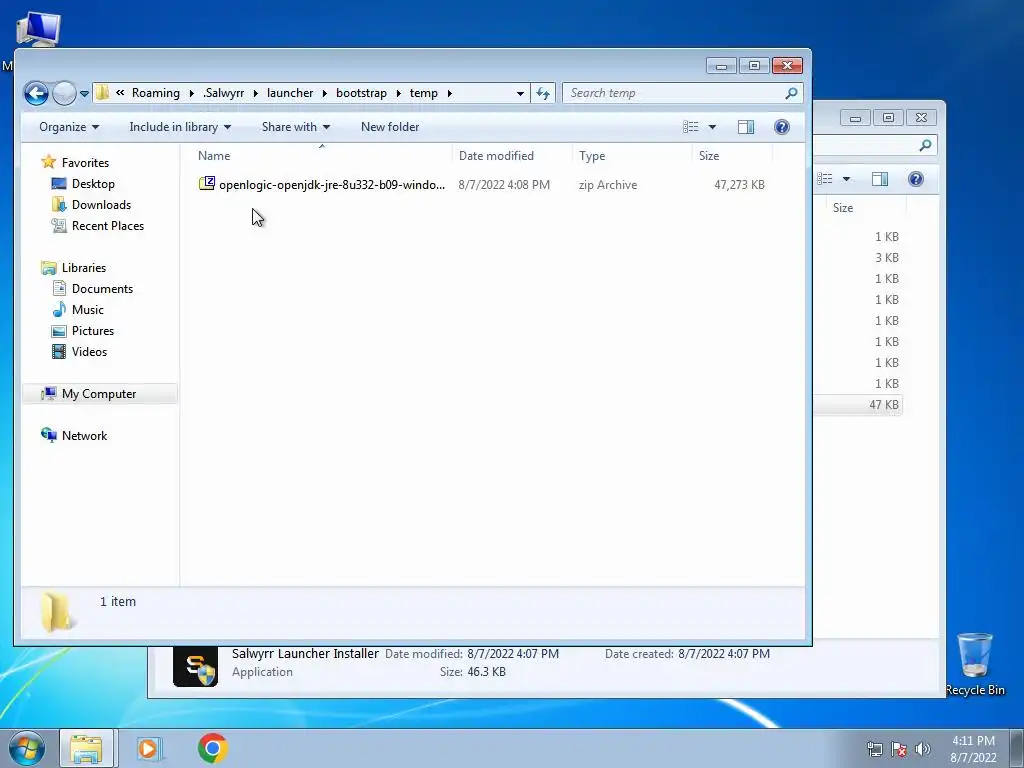1024x768 pixels.
Task: Launch Windows Media Player from taskbar
Action: [x=148, y=748]
